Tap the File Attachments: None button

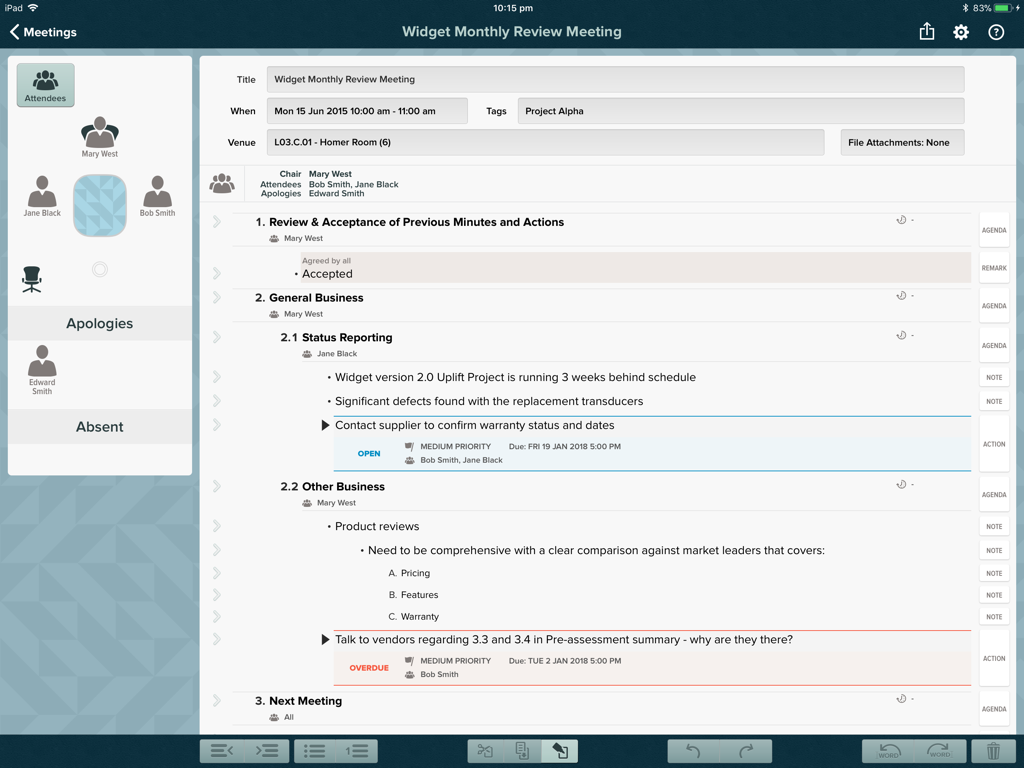(901, 142)
